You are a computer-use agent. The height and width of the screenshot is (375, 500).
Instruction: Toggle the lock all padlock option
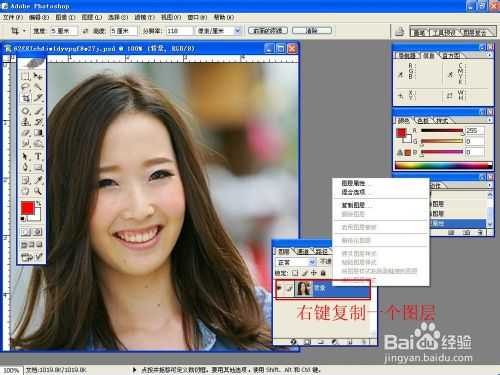tap(323, 273)
